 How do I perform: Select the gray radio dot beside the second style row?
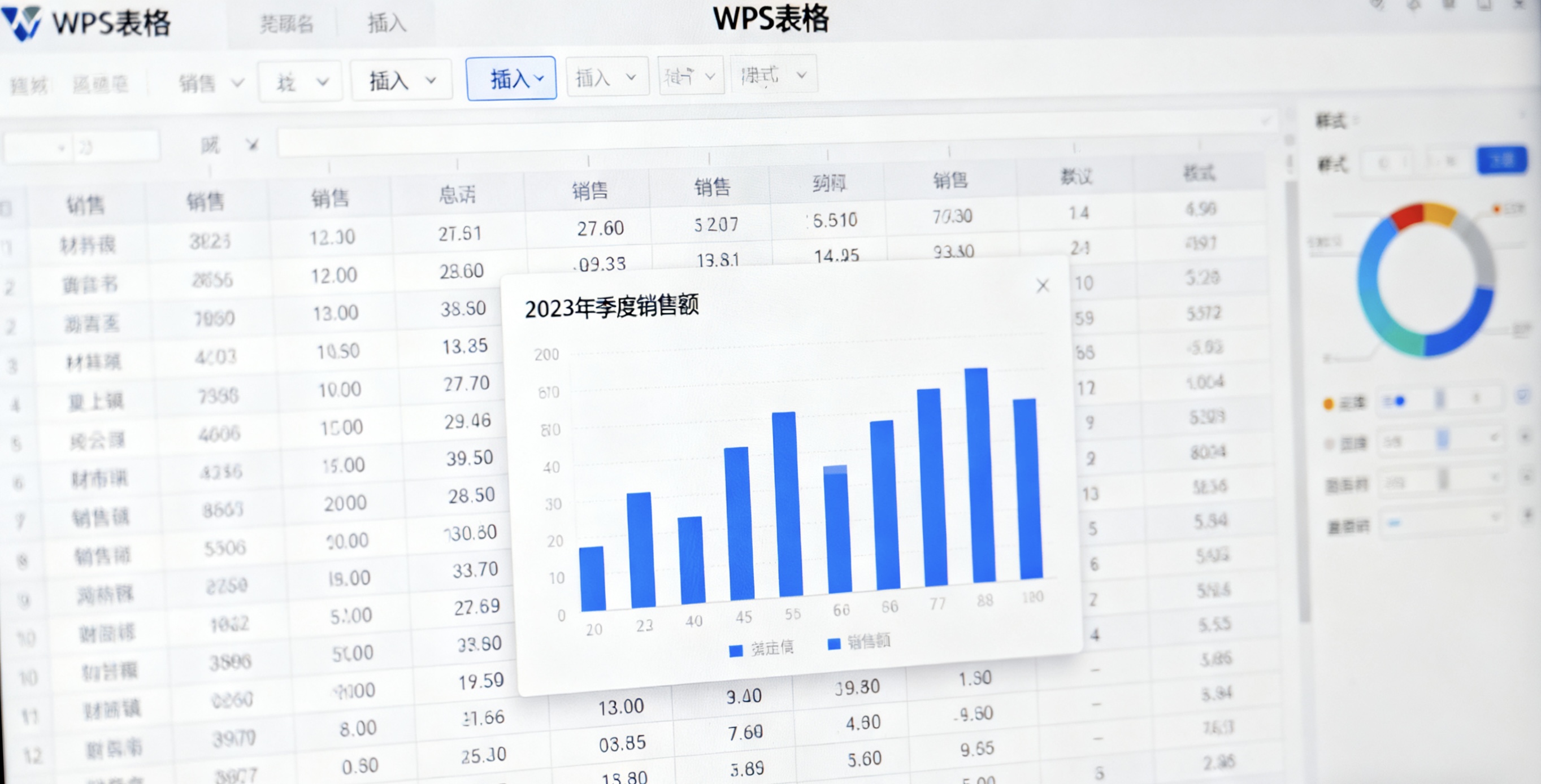click(1329, 442)
